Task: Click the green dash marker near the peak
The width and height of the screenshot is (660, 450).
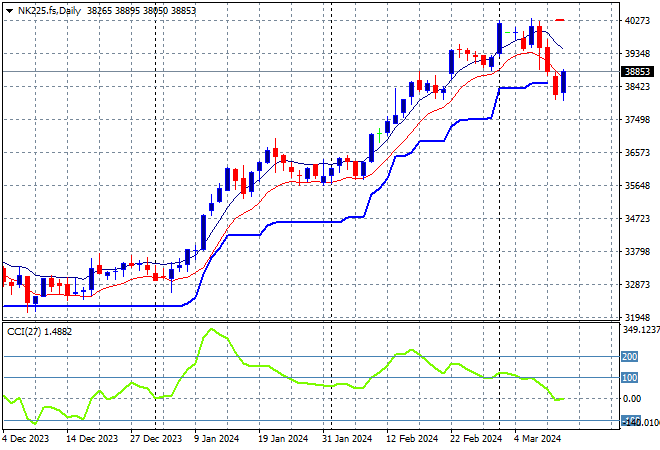Action: tap(508, 32)
